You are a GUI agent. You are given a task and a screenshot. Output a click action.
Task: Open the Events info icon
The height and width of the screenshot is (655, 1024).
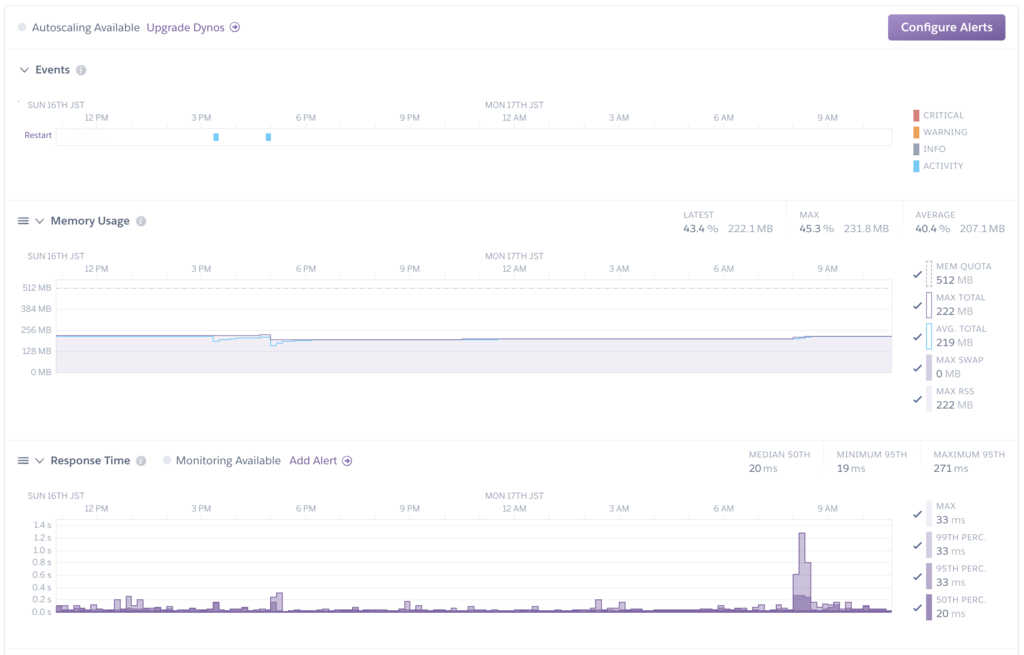(x=81, y=70)
